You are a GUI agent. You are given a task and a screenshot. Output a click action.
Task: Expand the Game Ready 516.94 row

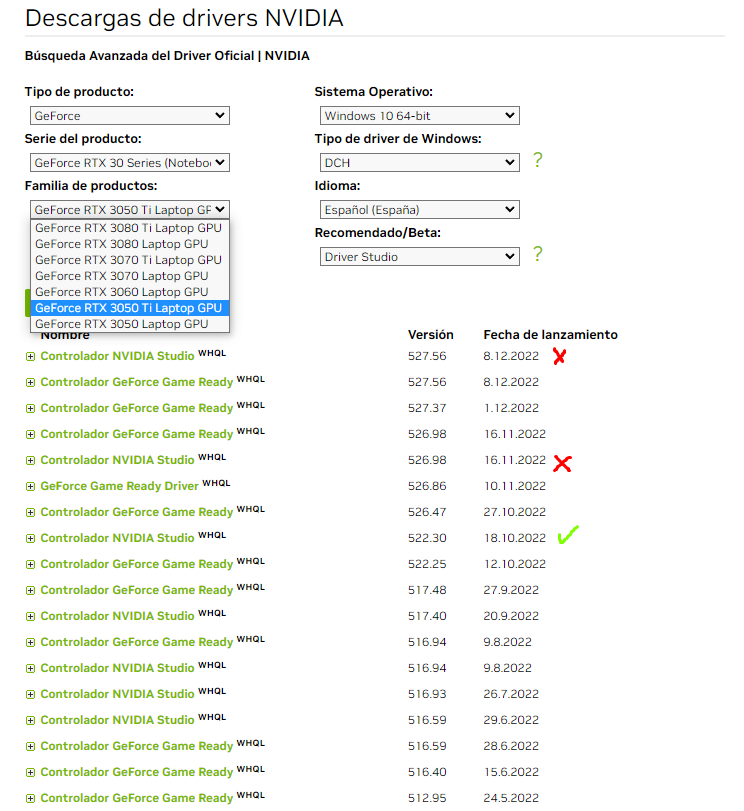tap(31, 642)
